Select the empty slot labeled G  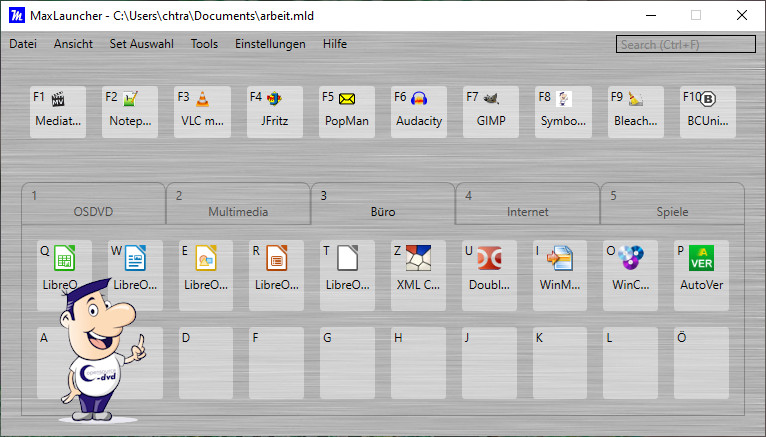347,362
